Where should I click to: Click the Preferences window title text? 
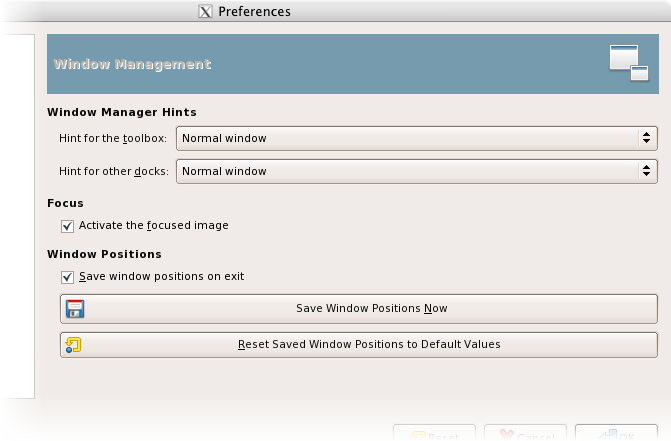[254, 12]
